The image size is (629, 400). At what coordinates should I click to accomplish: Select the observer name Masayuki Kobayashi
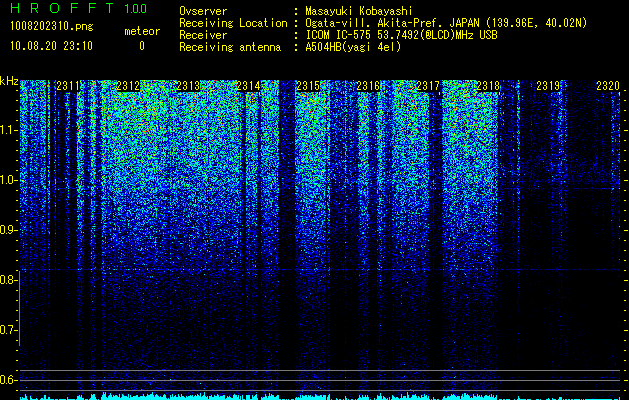tap(359, 11)
